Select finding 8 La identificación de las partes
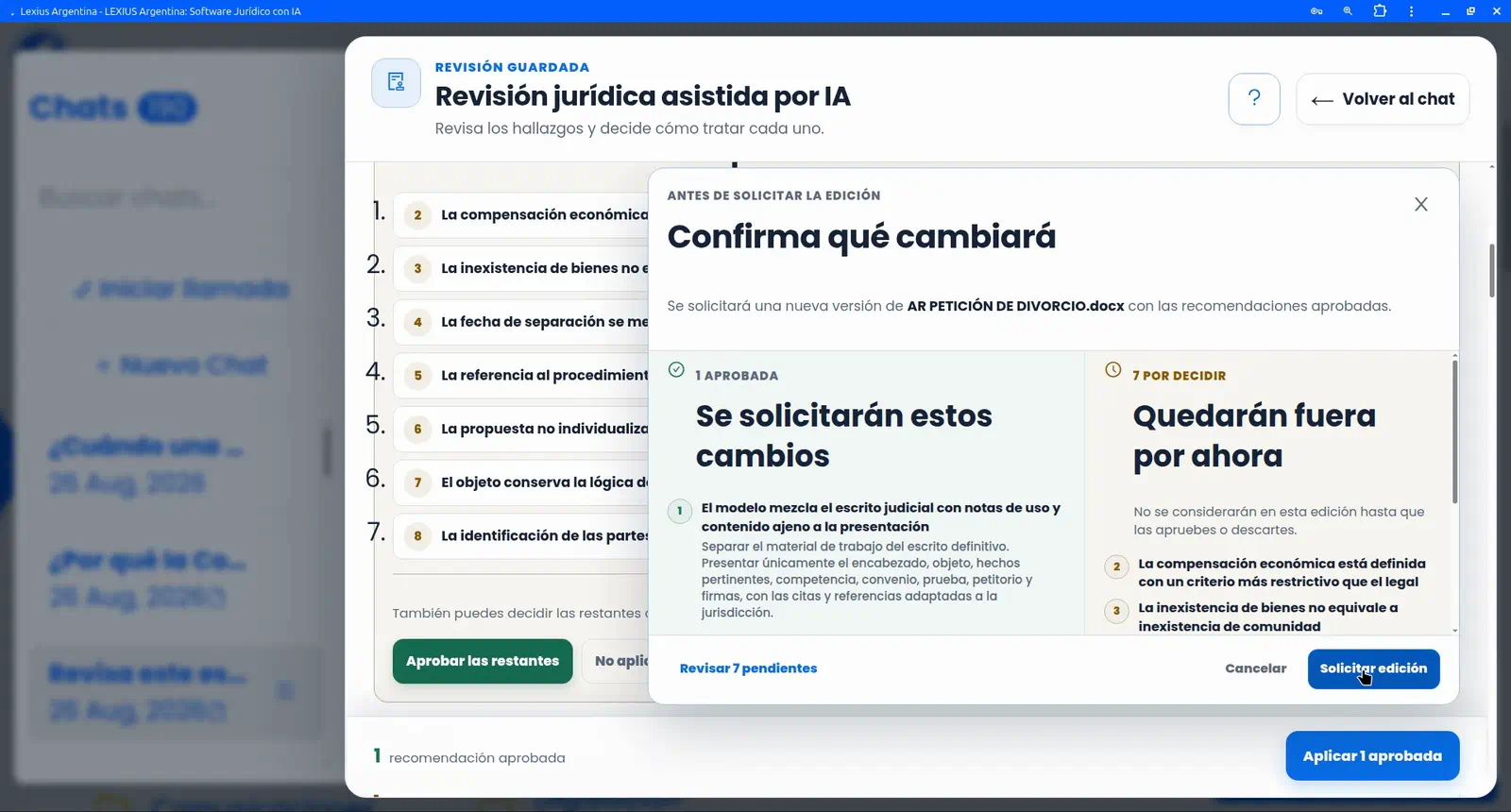The image size is (1511, 812). click(x=521, y=536)
